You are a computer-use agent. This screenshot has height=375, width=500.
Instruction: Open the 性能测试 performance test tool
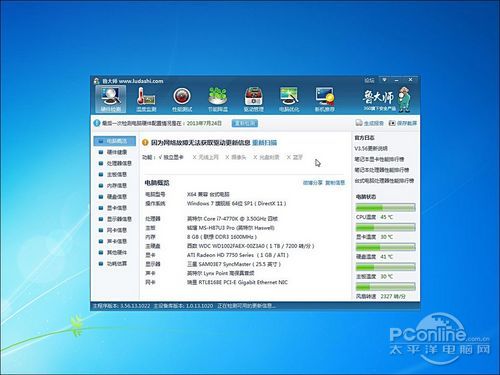(182, 99)
